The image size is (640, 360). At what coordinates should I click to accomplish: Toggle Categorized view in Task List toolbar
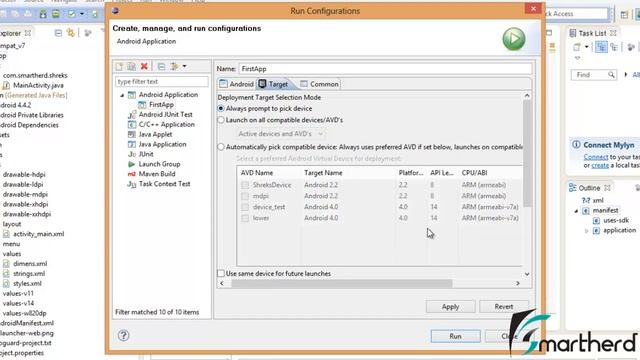coord(601,47)
